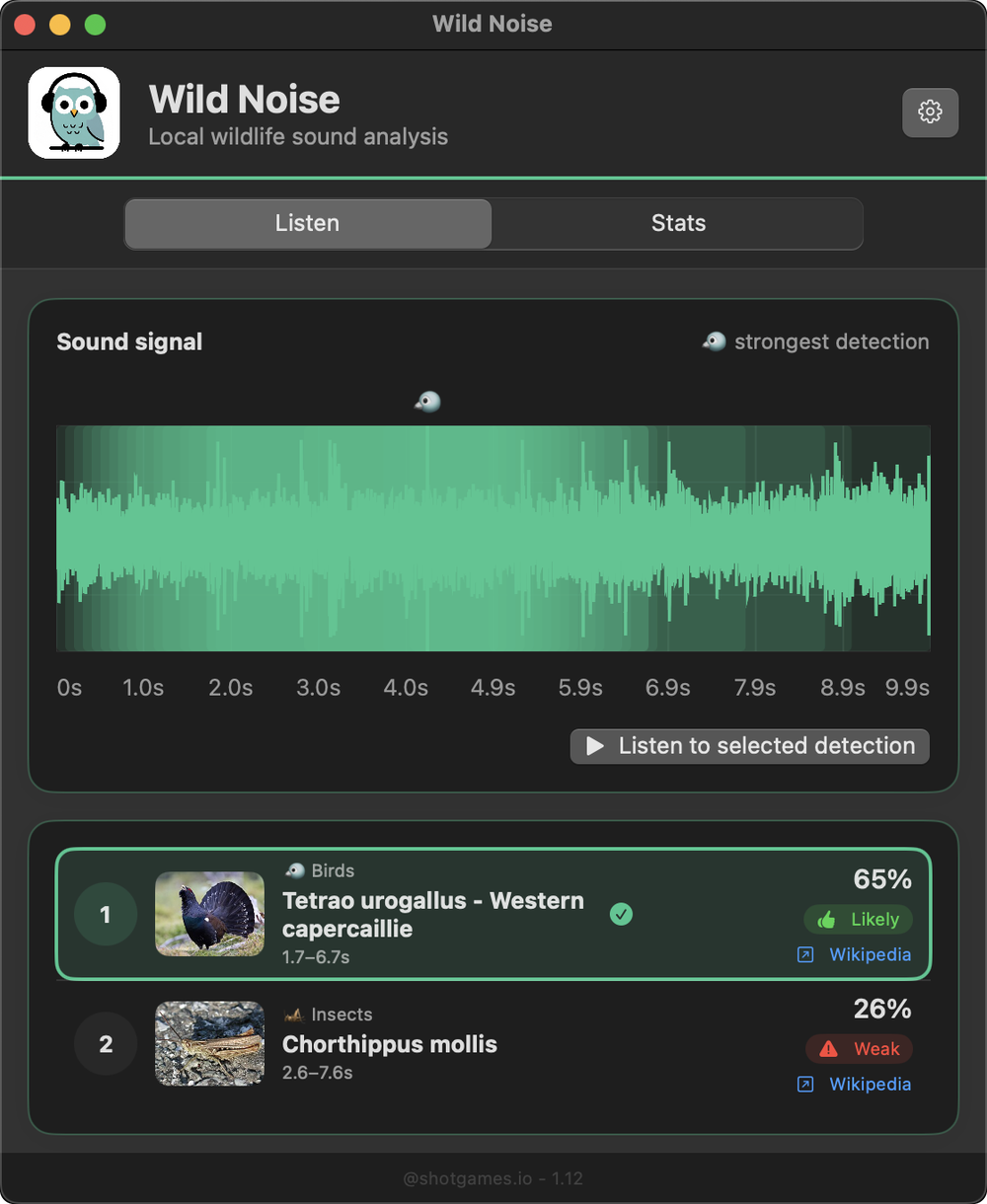Click the green full-screen window button

click(95, 25)
